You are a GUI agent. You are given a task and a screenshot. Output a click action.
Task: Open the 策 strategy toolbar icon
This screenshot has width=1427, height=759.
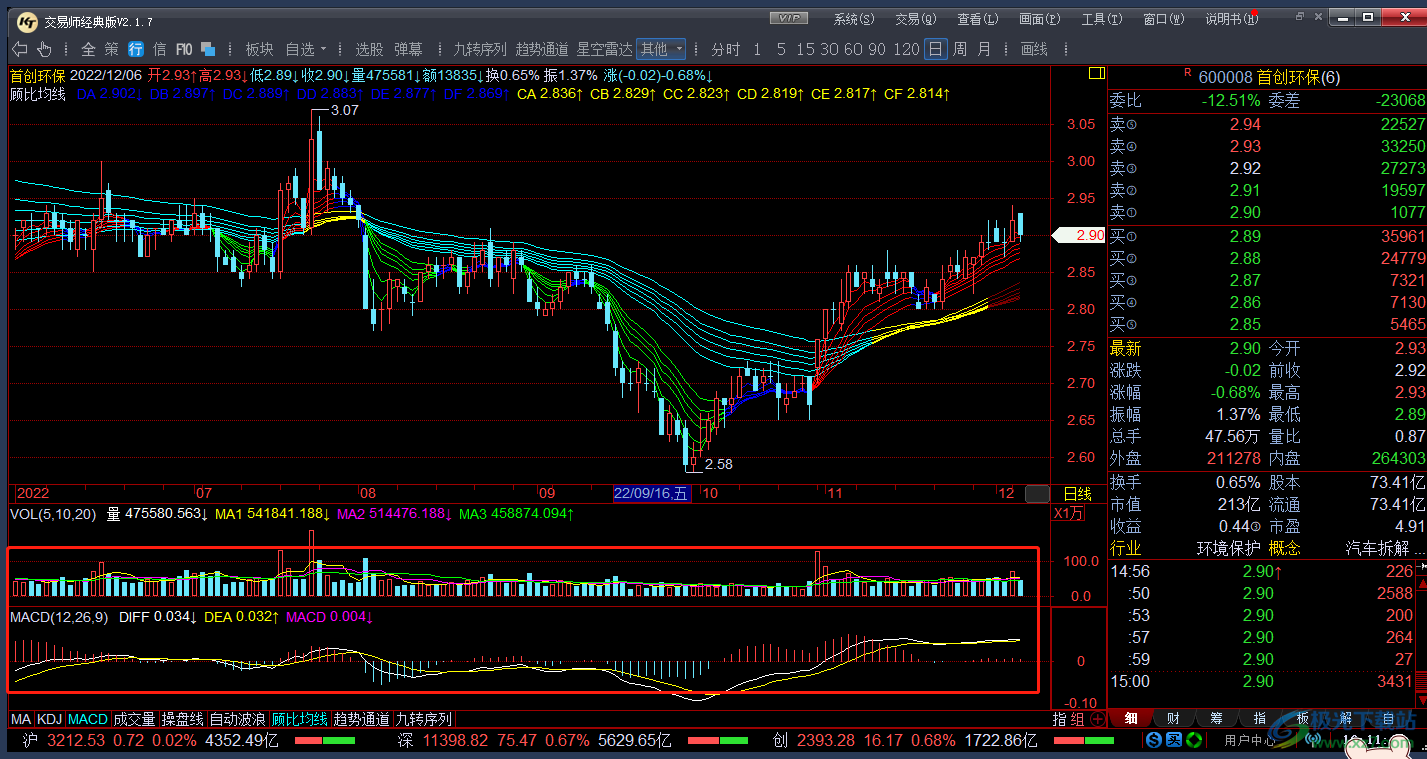click(111, 49)
